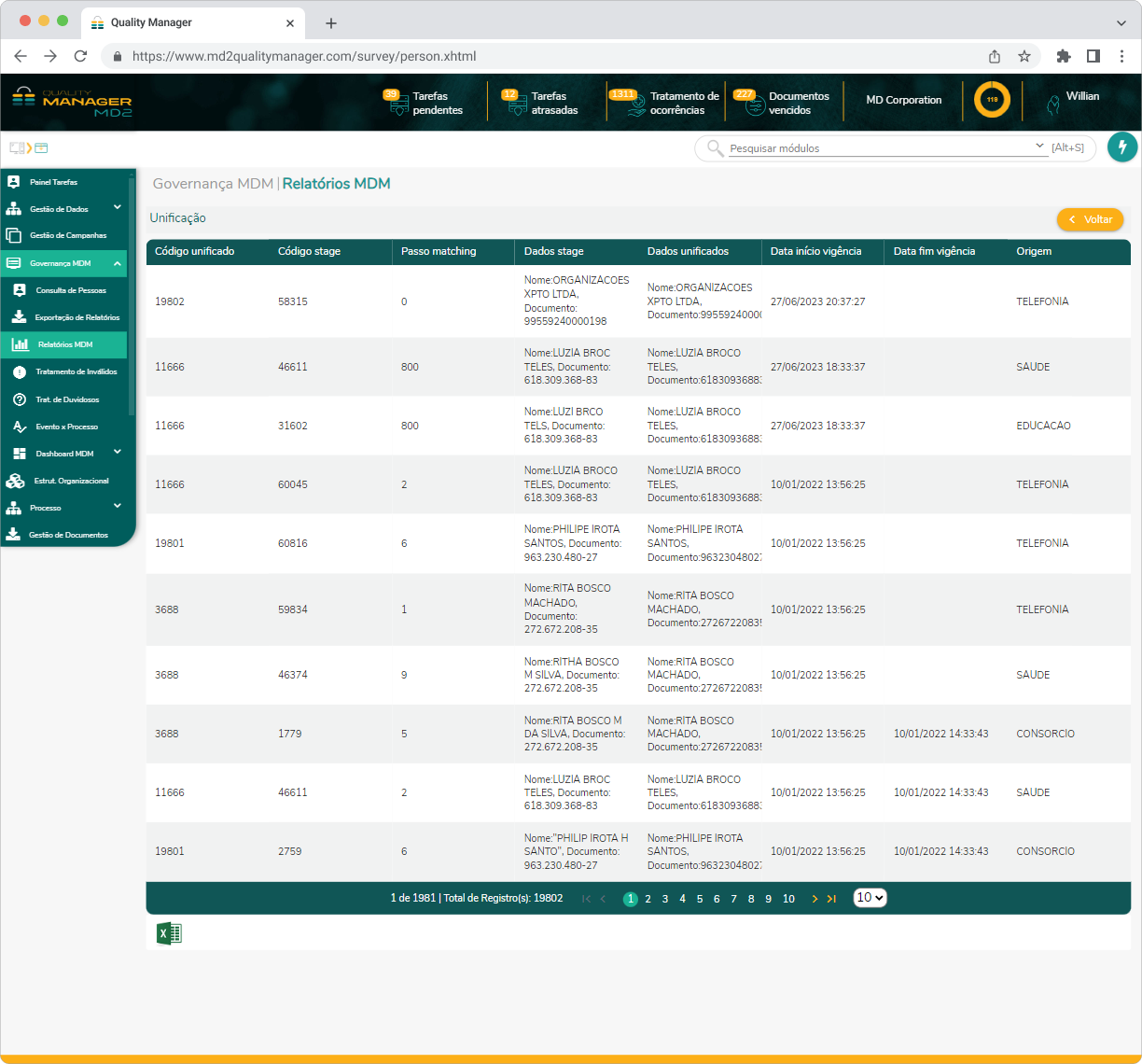Viewport: 1142px width, 1064px height.
Task: Select Consulta de Pessoas in sidebar
Action: 71,290
